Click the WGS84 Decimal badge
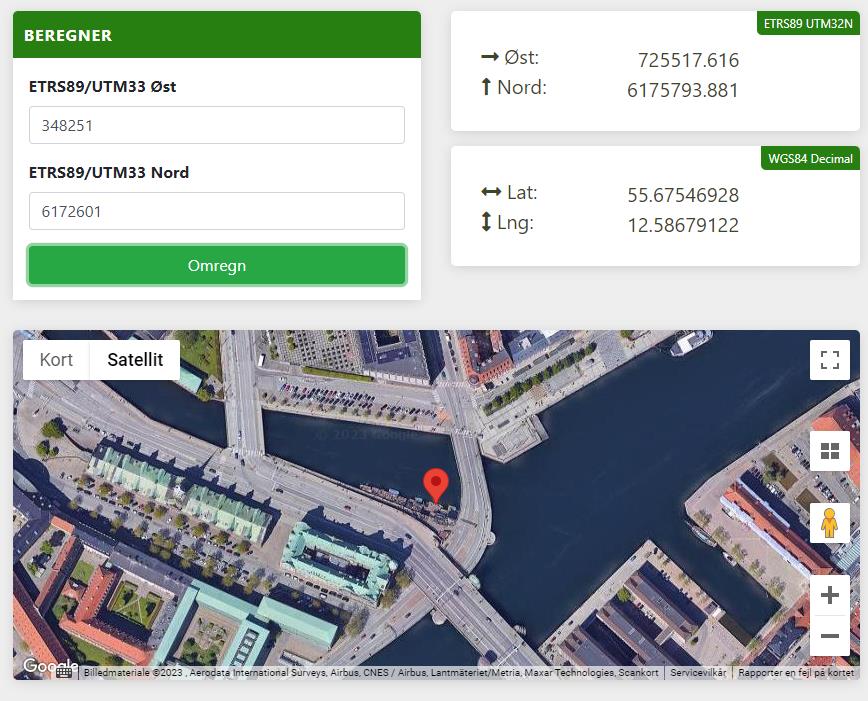 (810, 158)
